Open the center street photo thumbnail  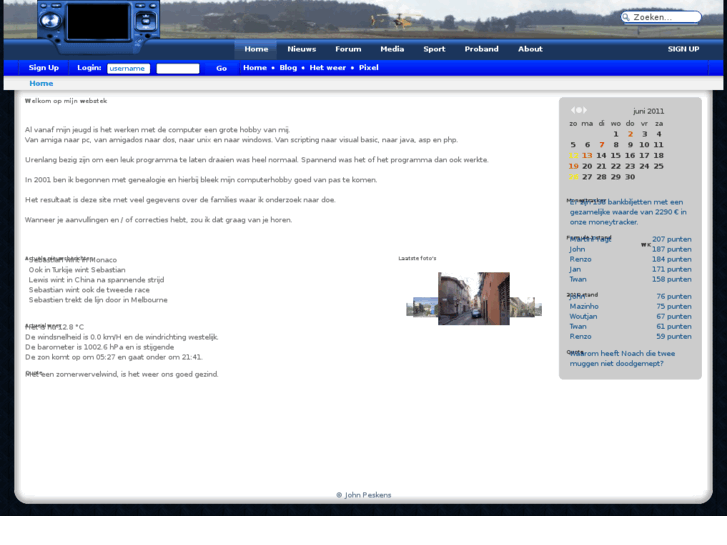coord(473,298)
